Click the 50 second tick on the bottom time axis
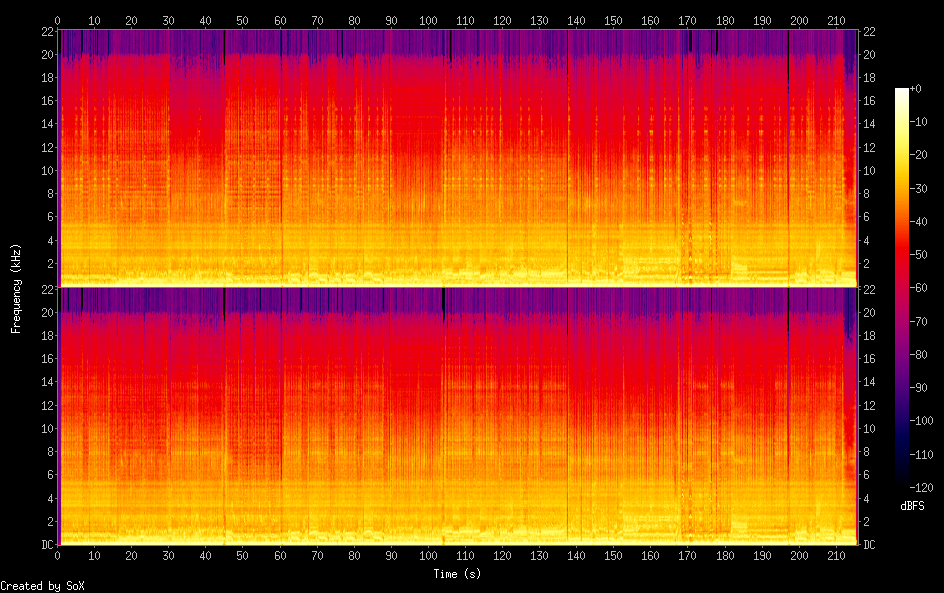 point(243,555)
